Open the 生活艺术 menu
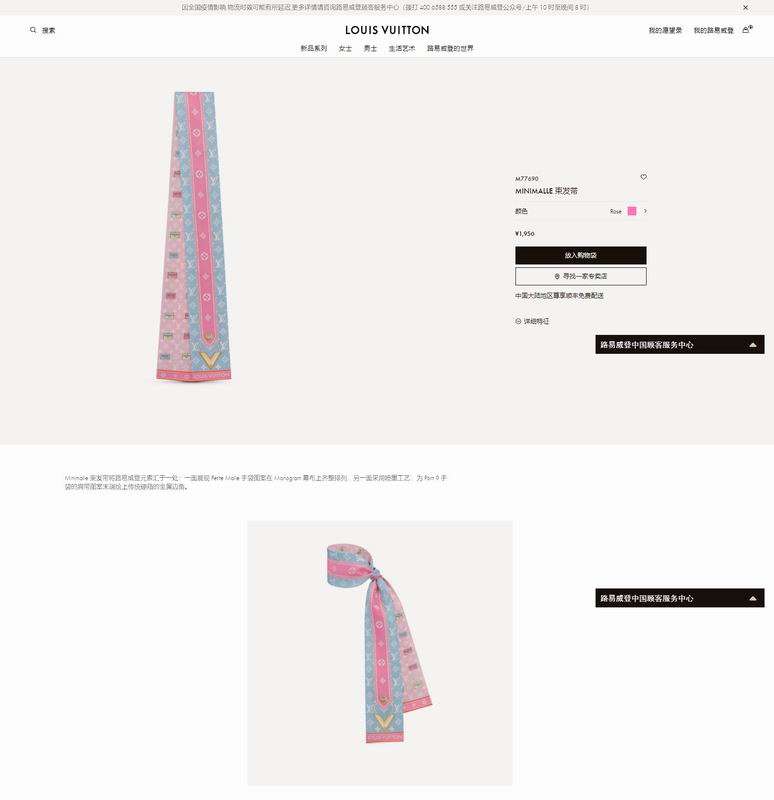 (402, 48)
